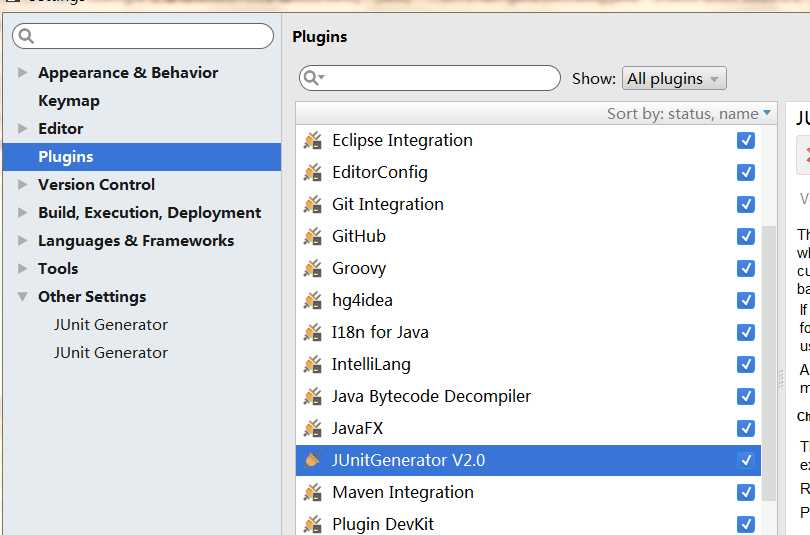Uncheck the GitHub plugin checkbox
The height and width of the screenshot is (535, 810).
(x=745, y=237)
